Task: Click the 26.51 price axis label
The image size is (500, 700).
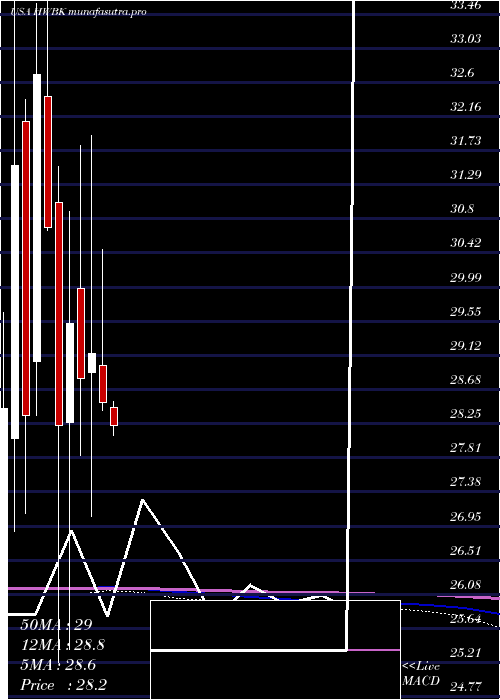Action: (466, 550)
